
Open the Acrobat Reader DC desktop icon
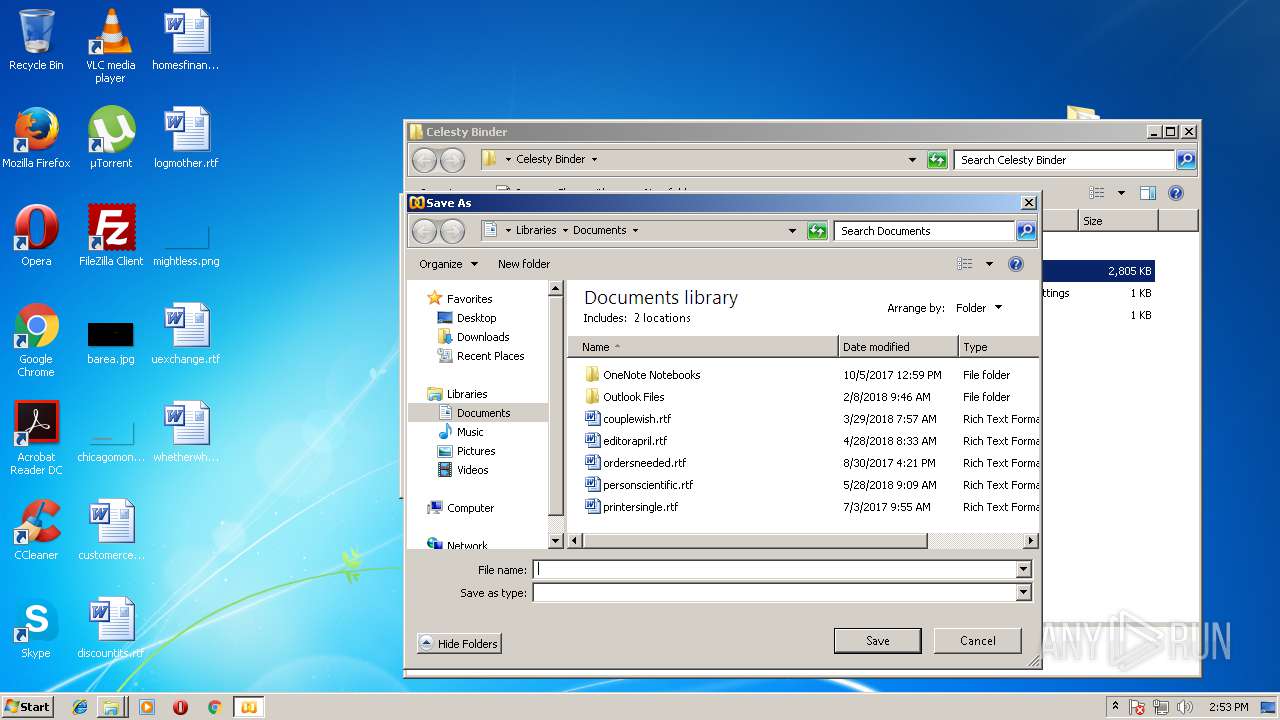tap(36, 438)
